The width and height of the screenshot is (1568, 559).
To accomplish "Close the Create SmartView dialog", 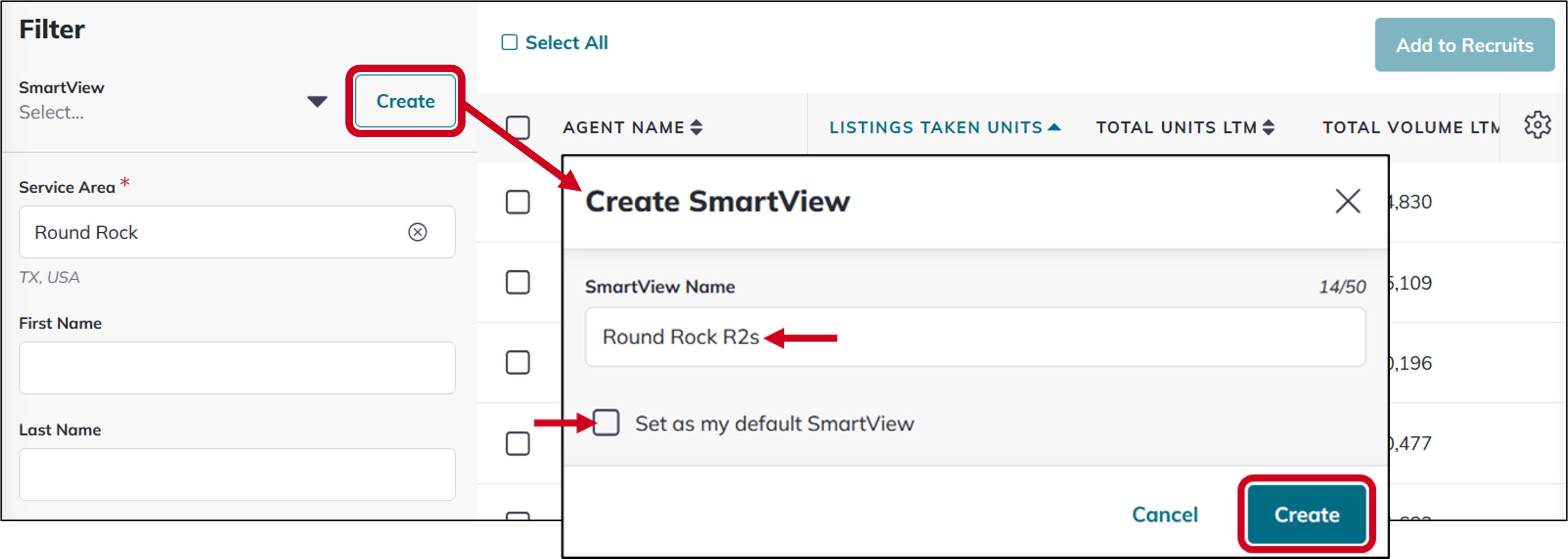I will click(1348, 201).
